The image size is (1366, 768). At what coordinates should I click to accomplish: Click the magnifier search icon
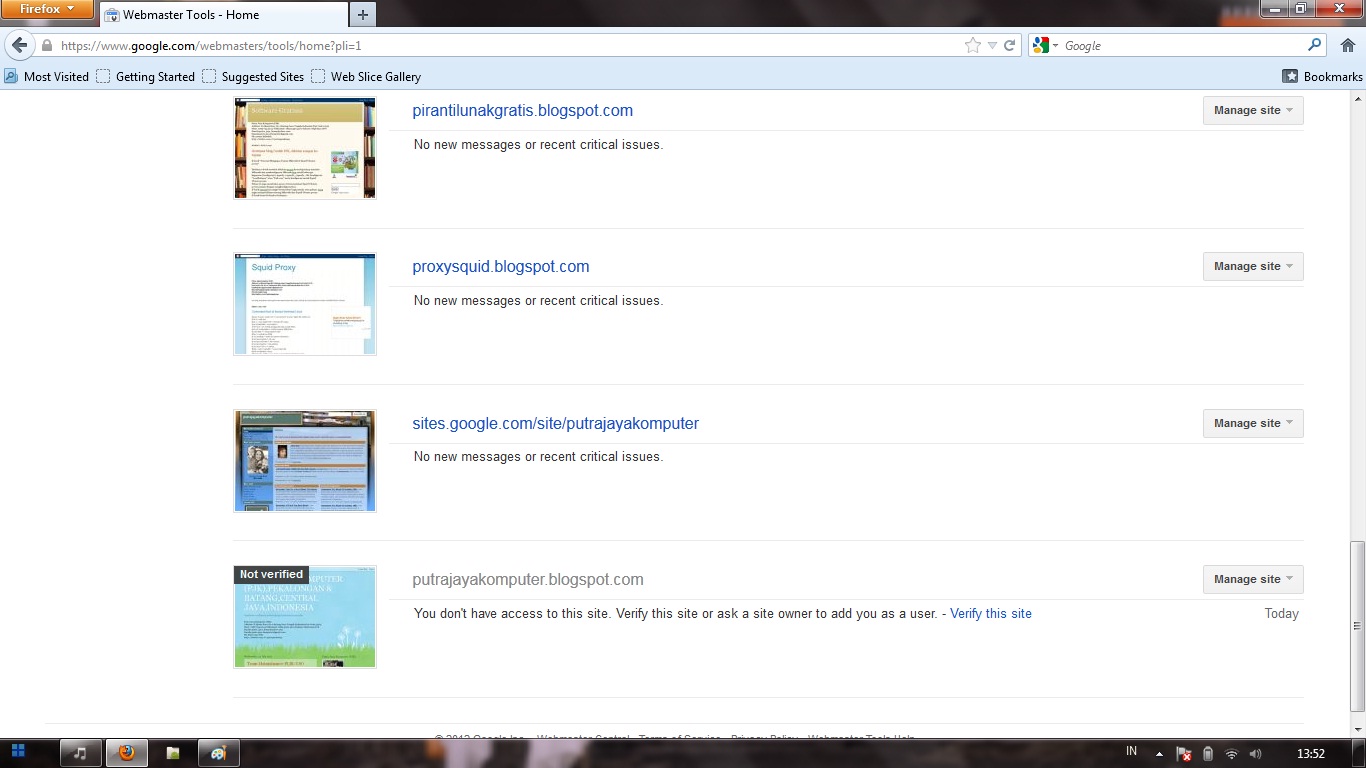[1315, 45]
